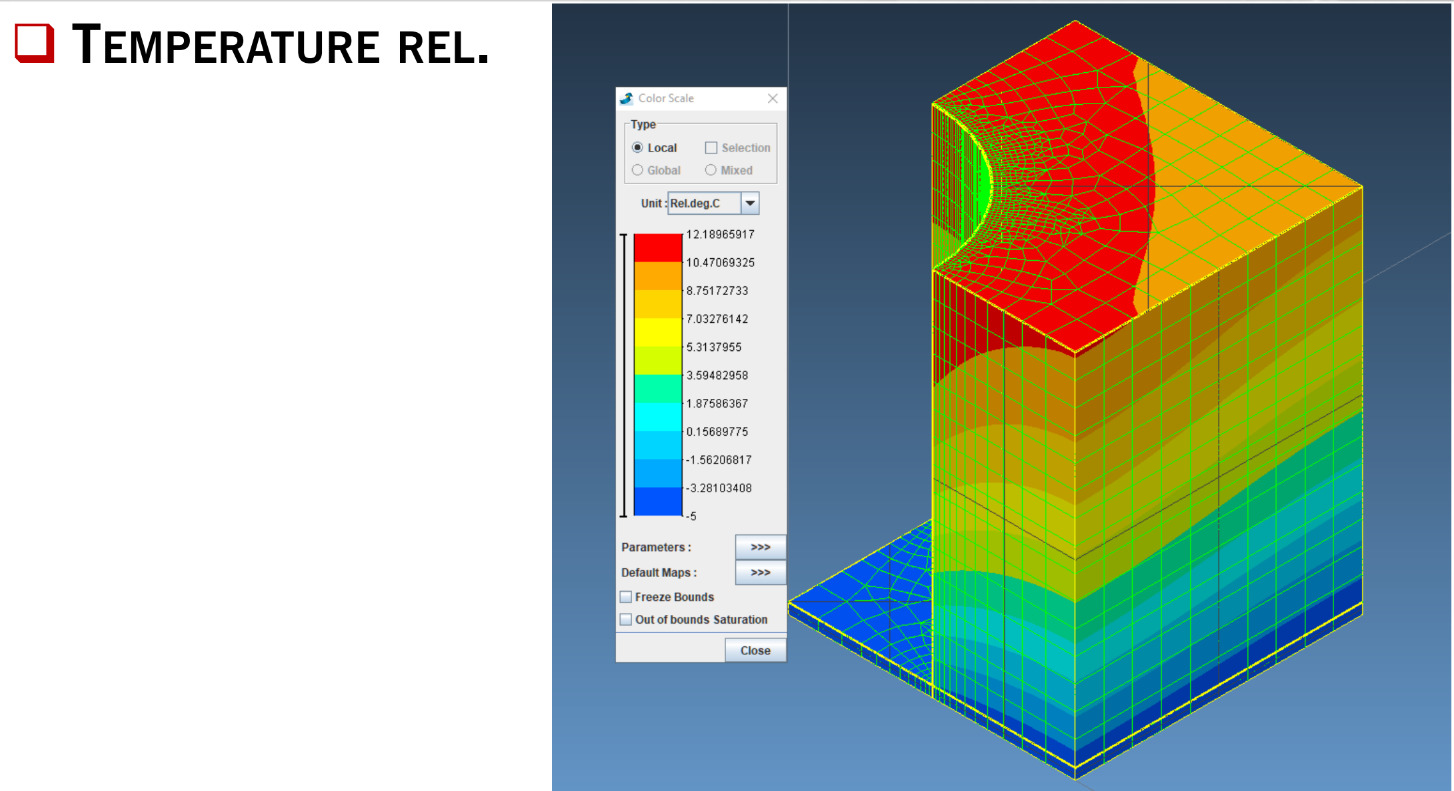Expand Default Maps with the >>> button
1454x791 pixels.
760,573
